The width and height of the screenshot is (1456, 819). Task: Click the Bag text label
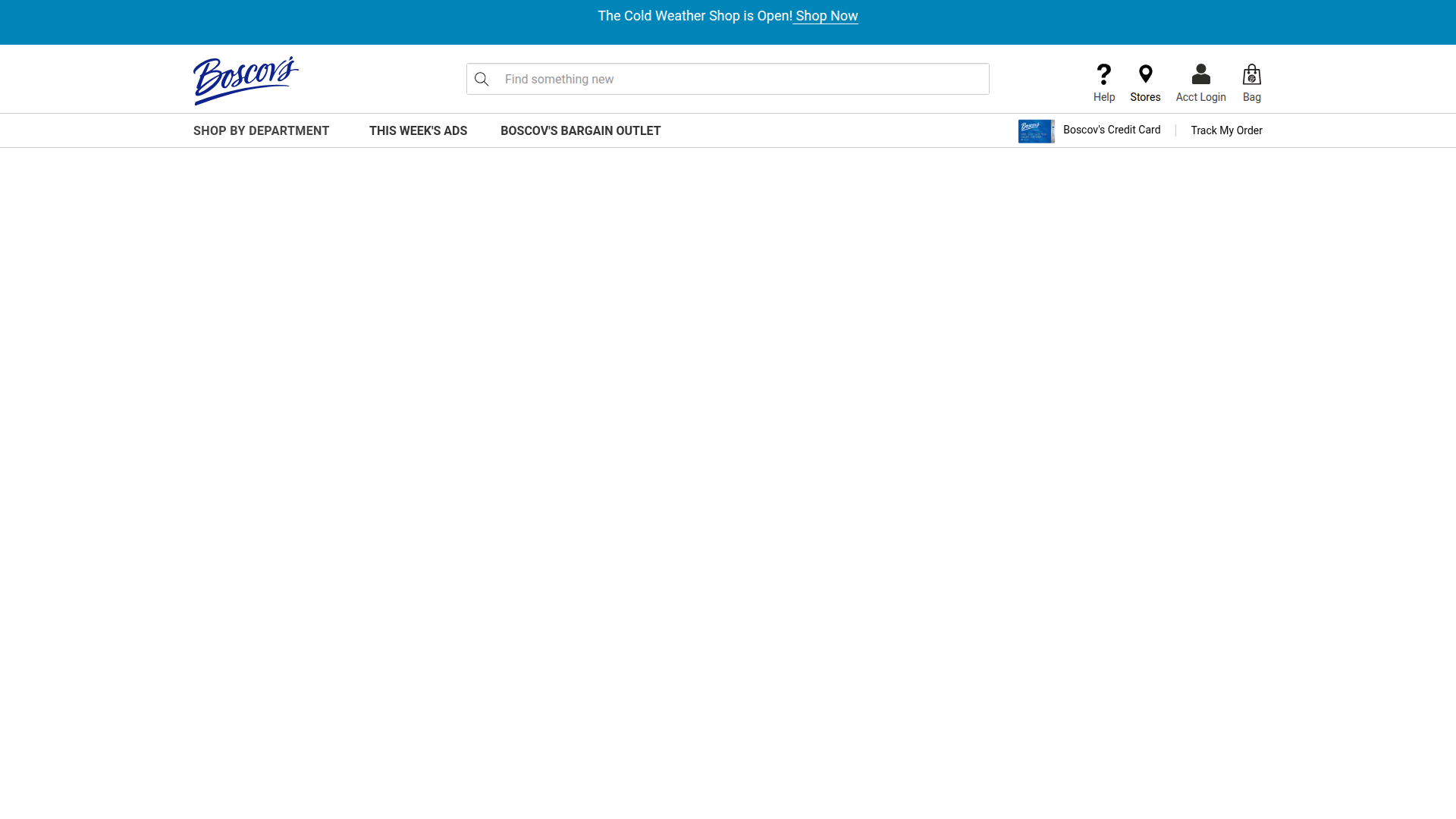[x=1251, y=97]
